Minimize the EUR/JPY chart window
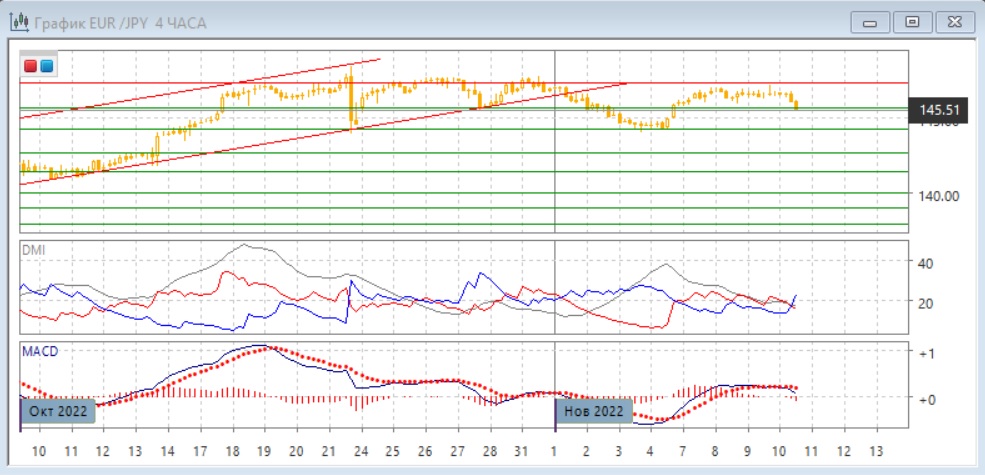 [869, 21]
